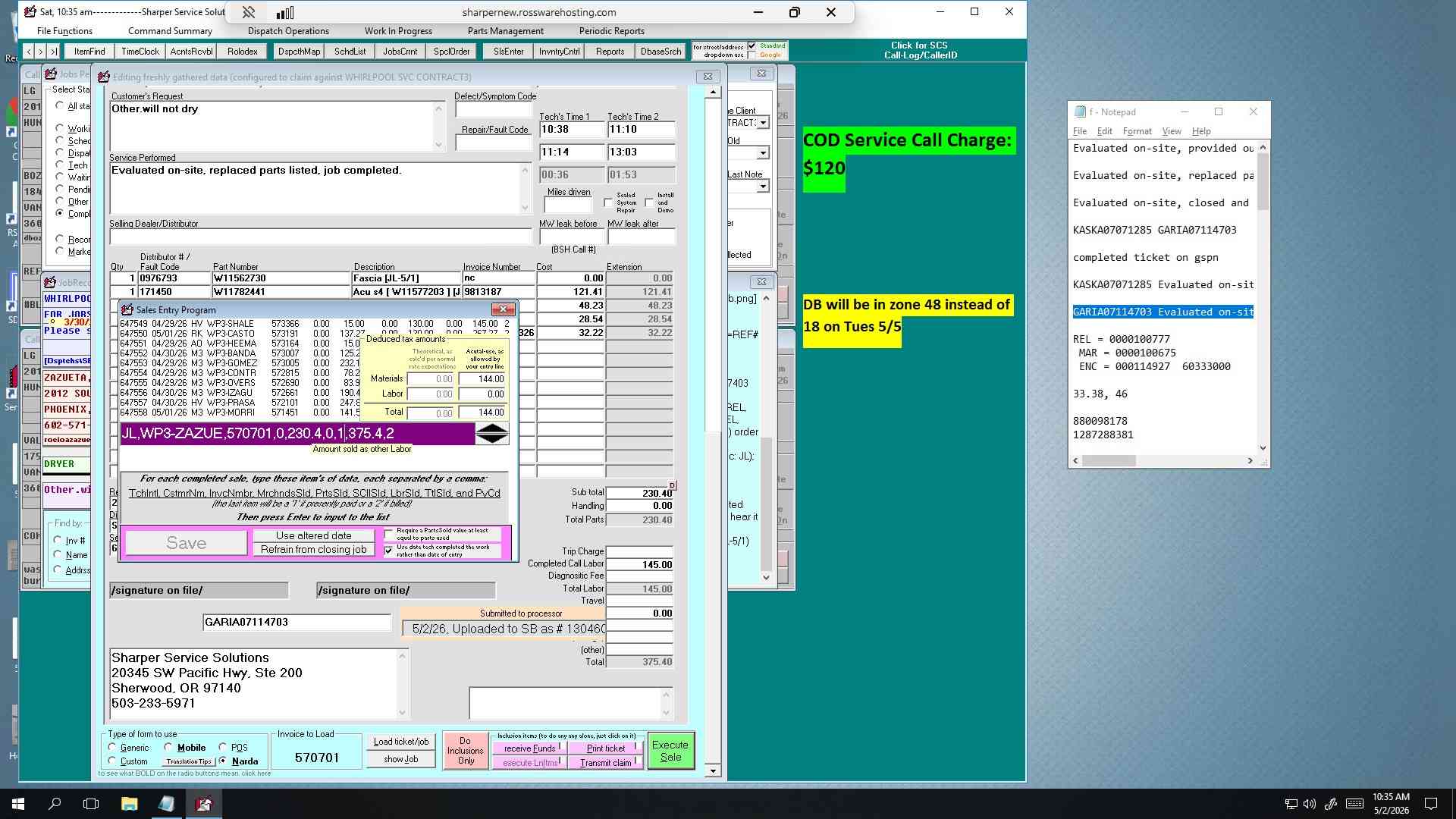Click the taskbar search icon
This screenshot has height=819, width=1456.
(55, 804)
